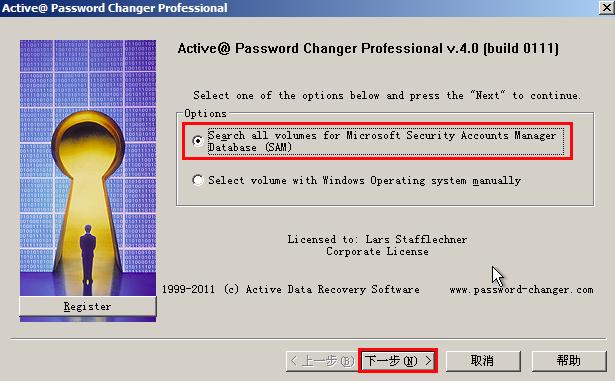
Task: Close the Password Changer window
Action: 606,7
